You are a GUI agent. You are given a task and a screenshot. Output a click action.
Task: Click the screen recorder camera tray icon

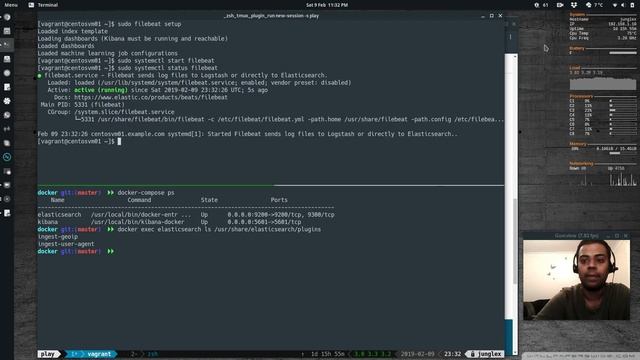560,5
